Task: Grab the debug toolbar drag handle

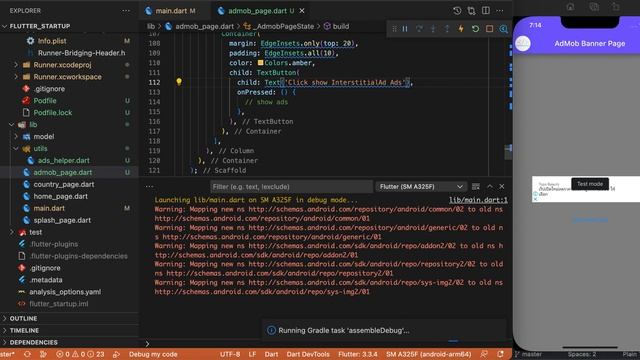Action: tap(394, 29)
